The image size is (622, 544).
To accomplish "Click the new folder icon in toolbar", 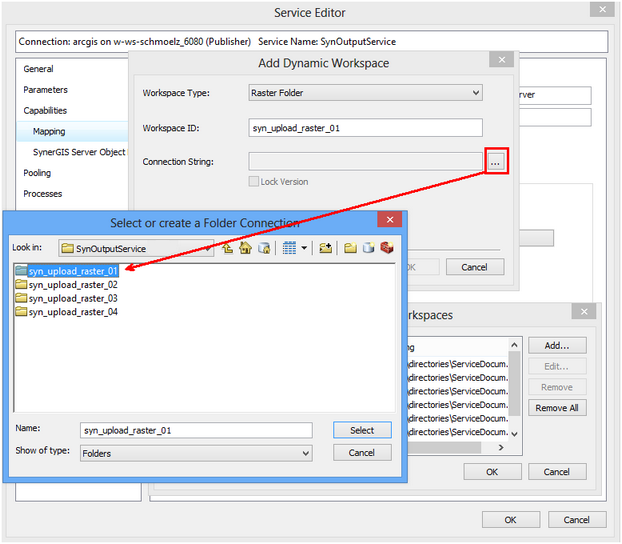I will coord(351,248).
